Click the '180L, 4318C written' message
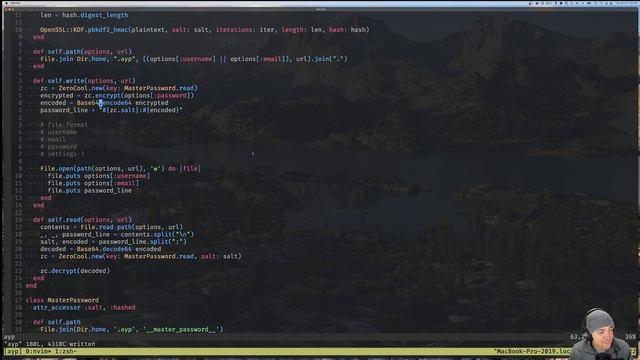This screenshot has height=360, width=640. 61,344
